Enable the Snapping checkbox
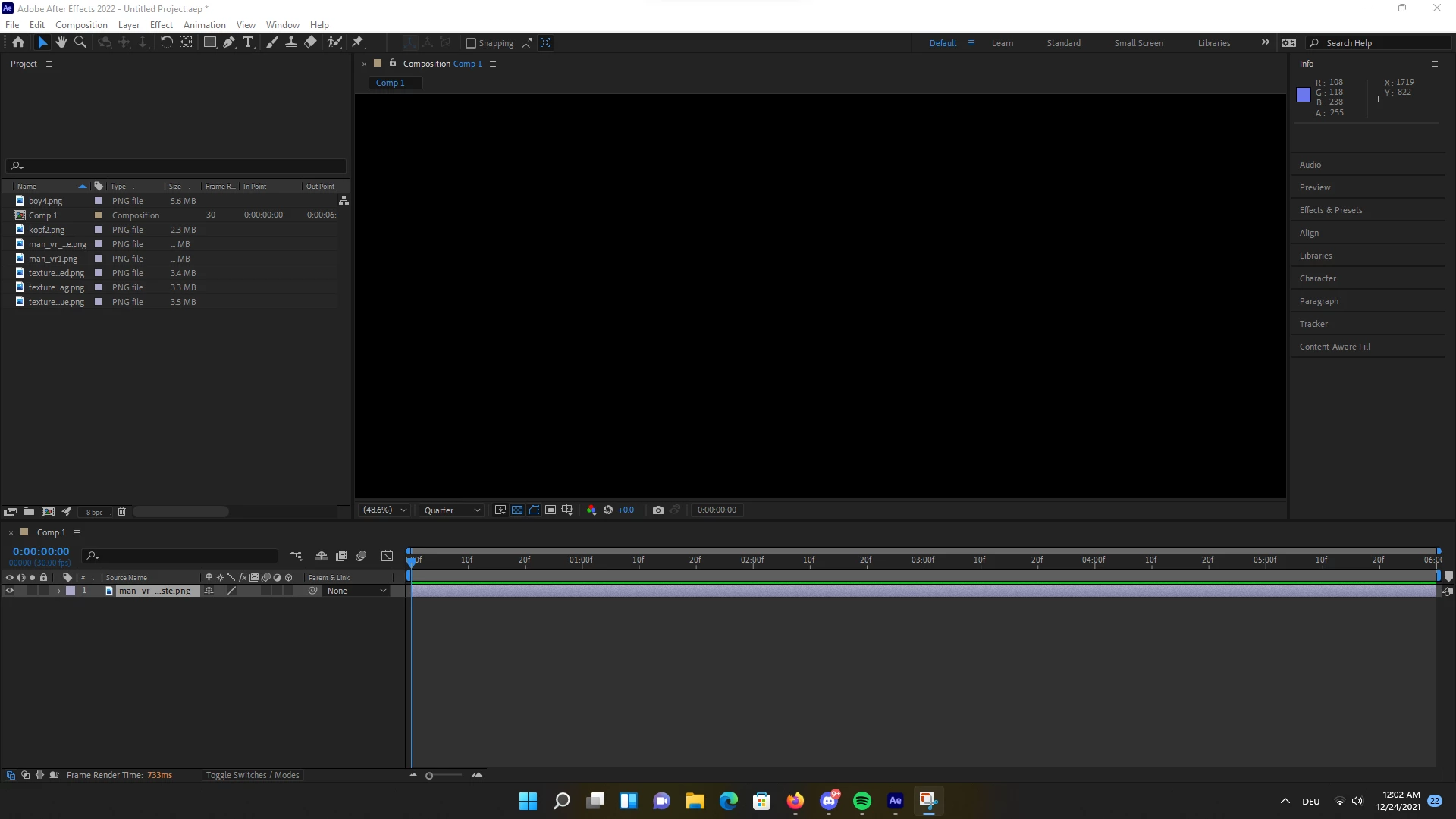This screenshot has width=1456, height=819. (x=471, y=43)
